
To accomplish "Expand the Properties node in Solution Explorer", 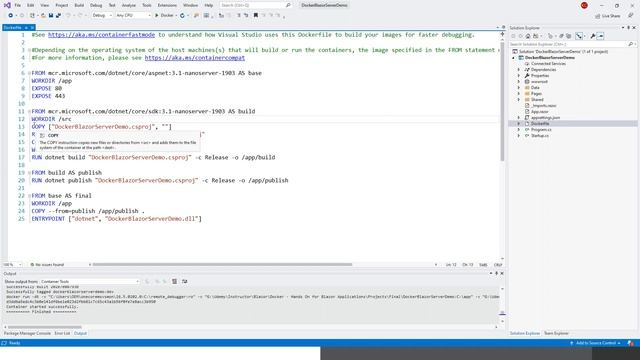I will click(519, 76).
